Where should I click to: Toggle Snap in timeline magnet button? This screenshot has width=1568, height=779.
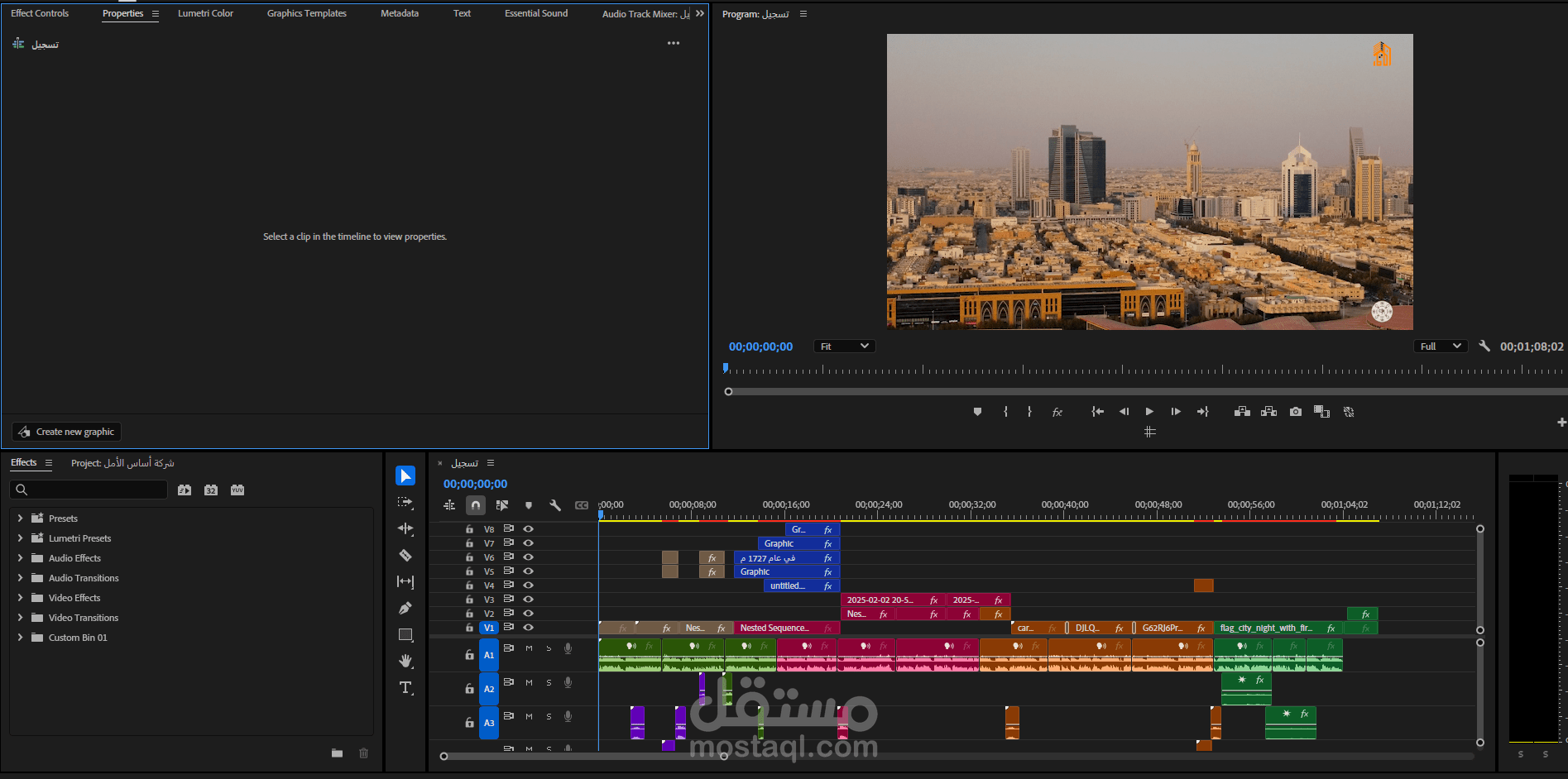click(476, 505)
